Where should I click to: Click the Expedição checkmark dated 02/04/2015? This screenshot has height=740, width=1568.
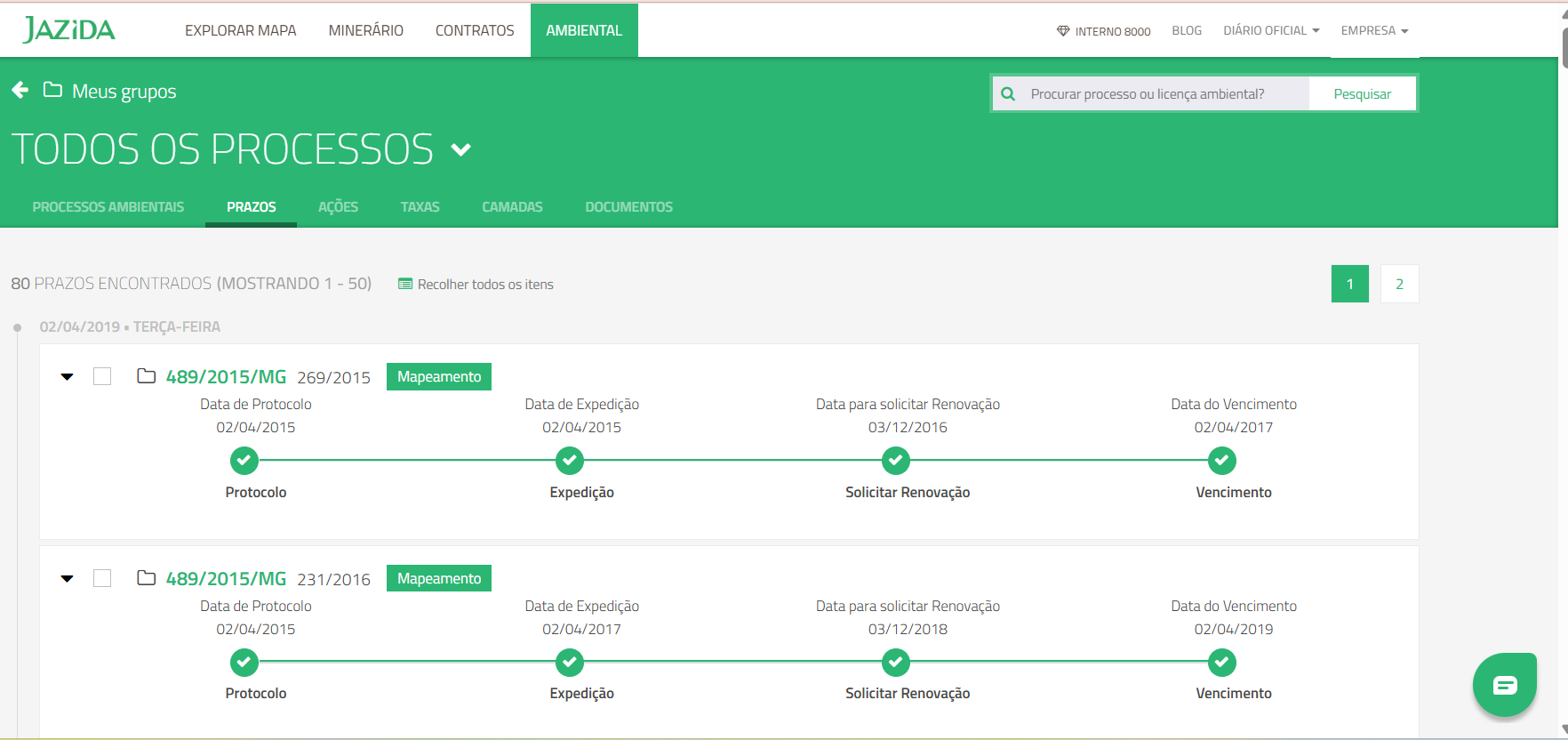[570, 461]
